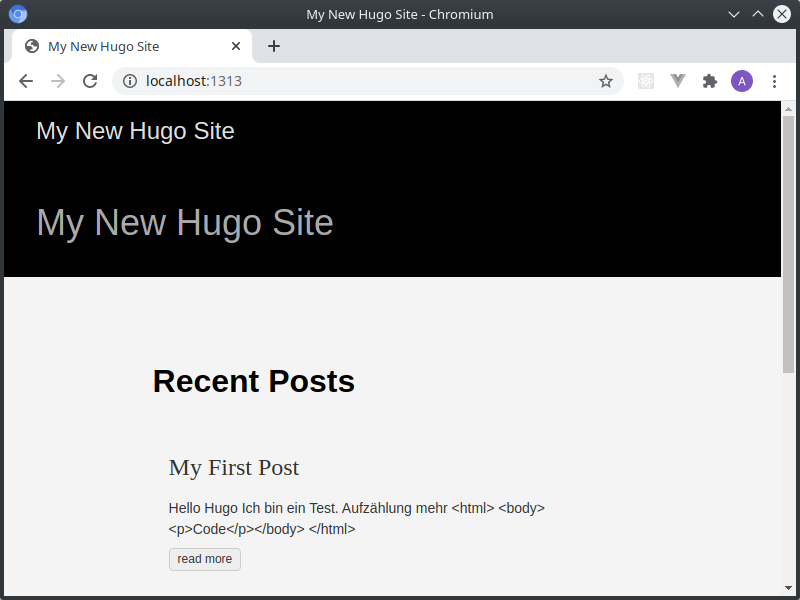Reload the current page
Screen dimensions: 800x600
pos(90,81)
